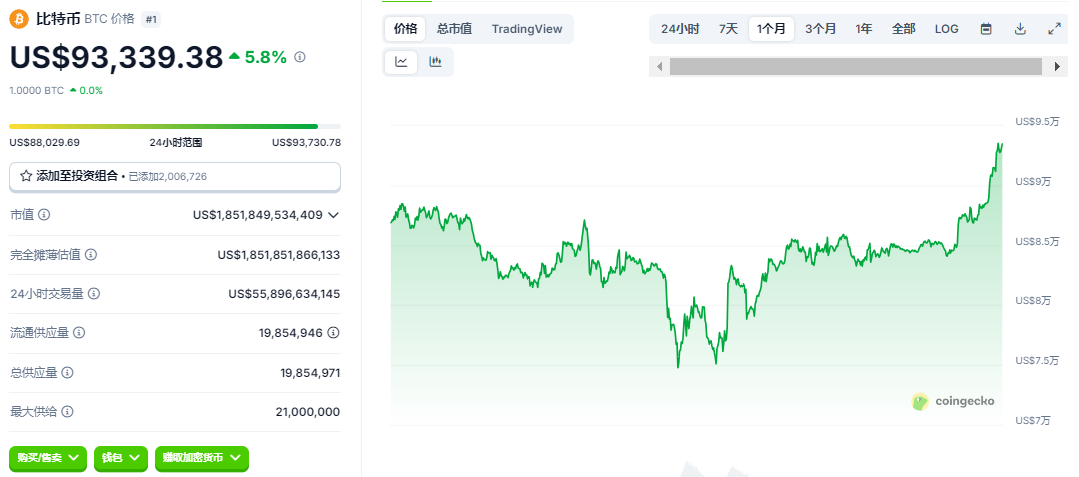Switch to line chart view icon
Image resolution: width=1079 pixels, height=477 pixels.
click(x=401, y=62)
